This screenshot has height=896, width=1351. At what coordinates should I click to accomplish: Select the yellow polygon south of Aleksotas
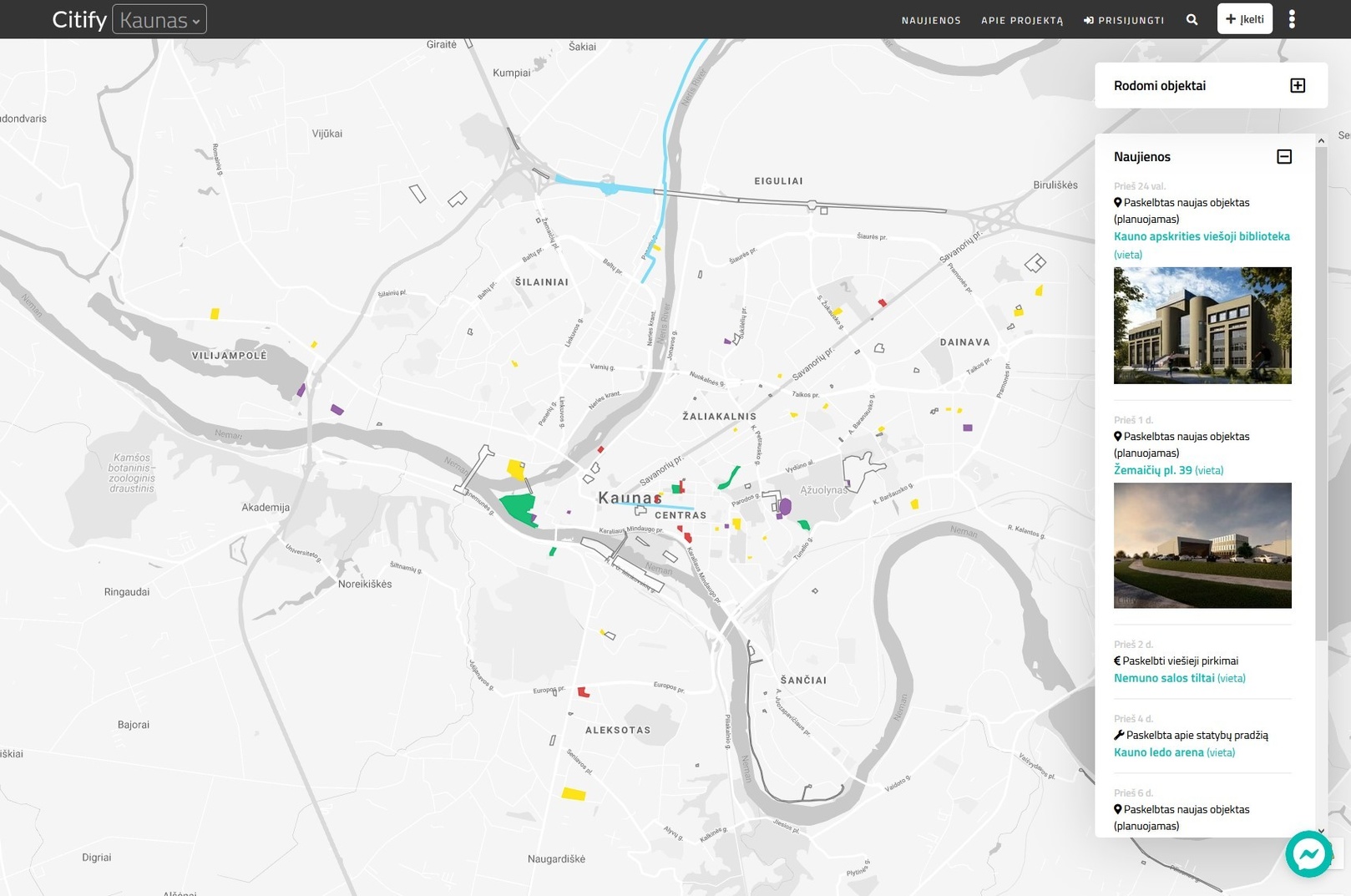tap(574, 793)
